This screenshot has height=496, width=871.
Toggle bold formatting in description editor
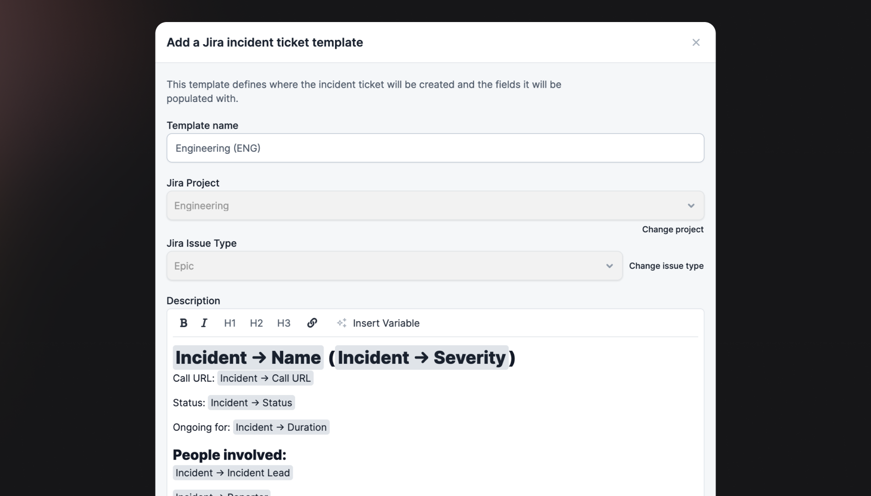pyautogui.click(x=183, y=323)
